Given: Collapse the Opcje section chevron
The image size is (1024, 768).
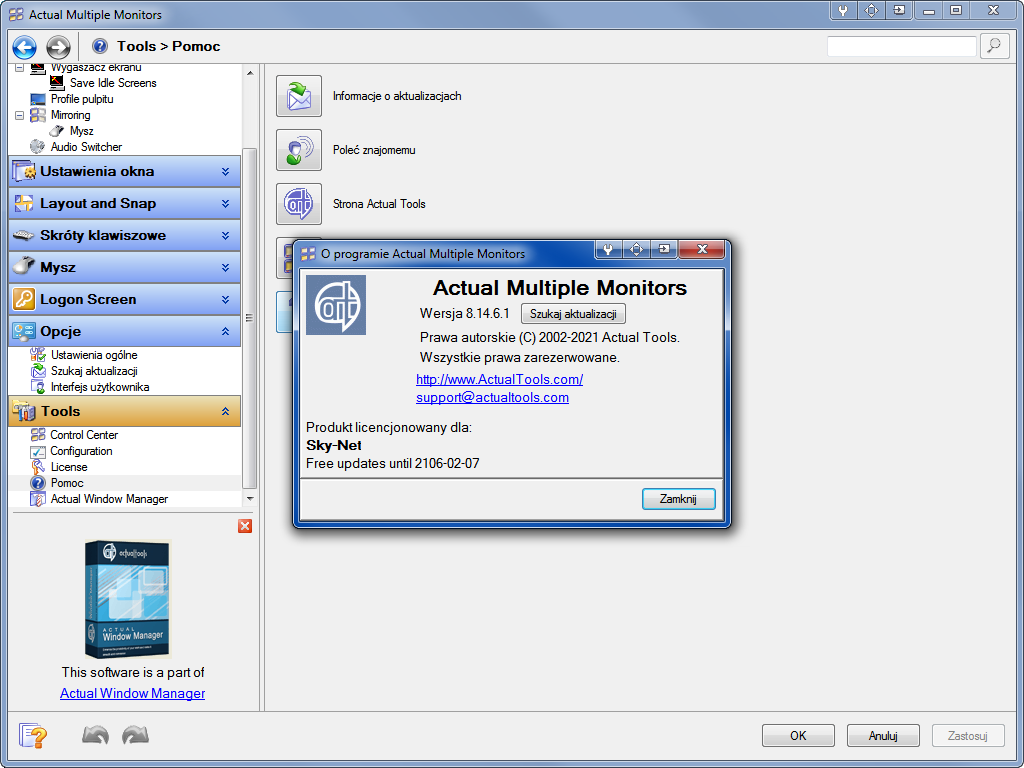Looking at the screenshot, I should point(225,331).
